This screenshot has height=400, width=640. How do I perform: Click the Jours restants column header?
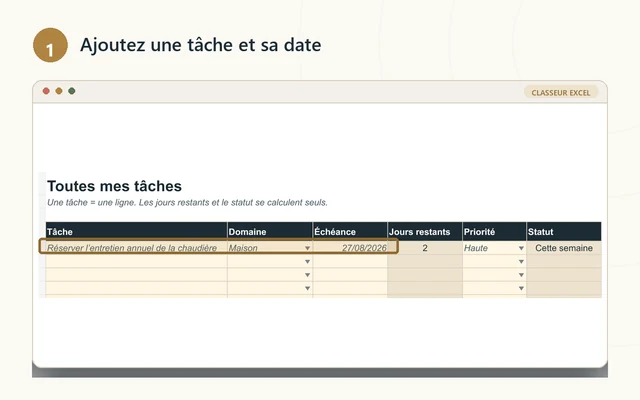coord(424,231)
